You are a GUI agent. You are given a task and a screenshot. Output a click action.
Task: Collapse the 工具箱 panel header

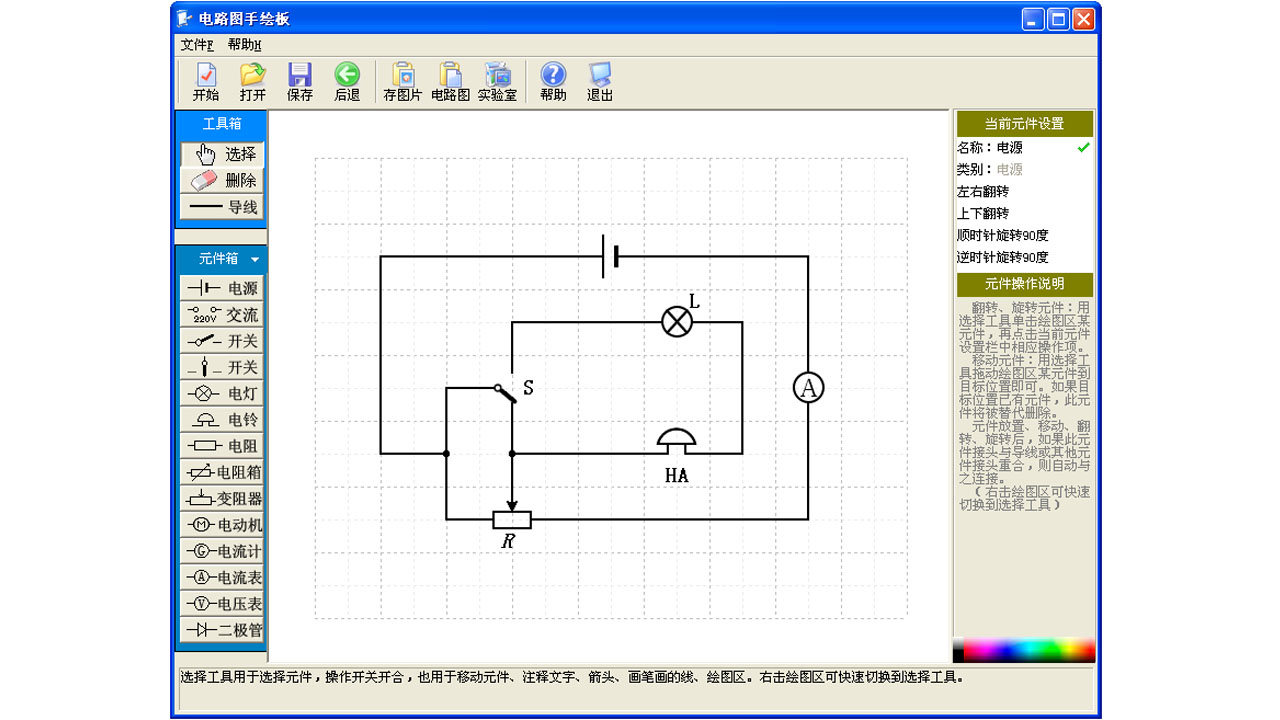click(x=222, y=124)
